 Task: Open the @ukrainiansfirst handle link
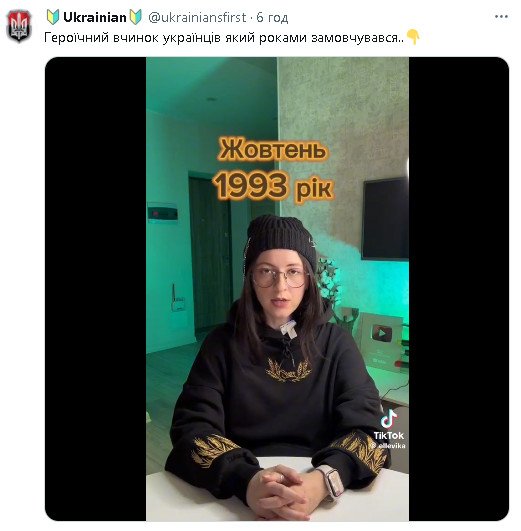coord(197,18)
